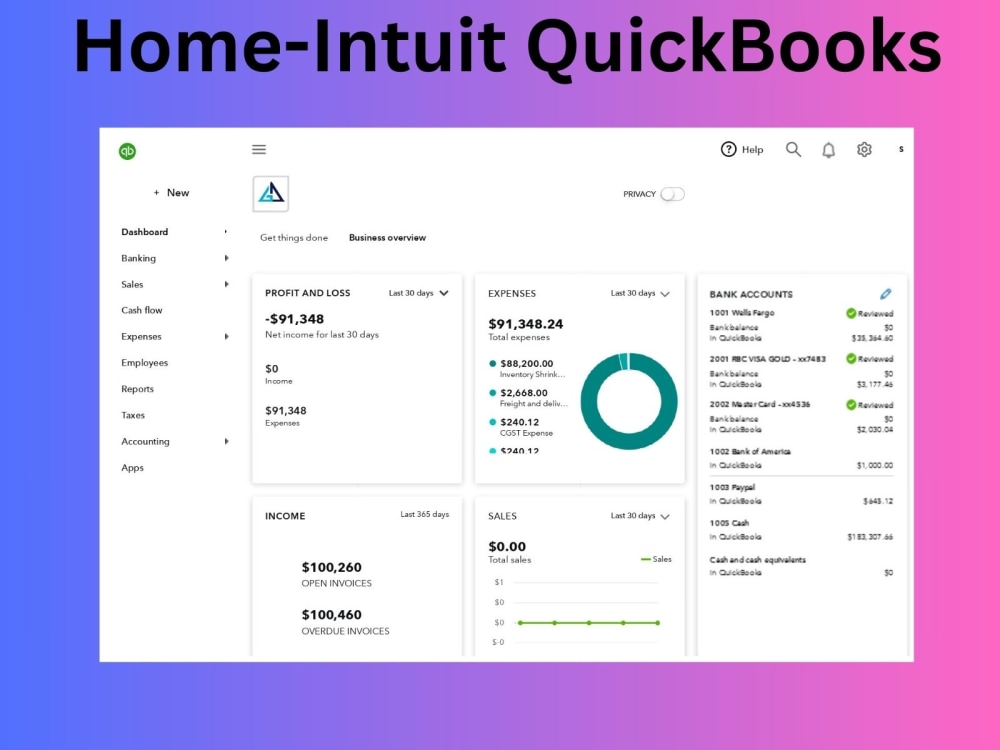Click the OPEN INVOICES amount
The height and width of the screenshot is (750, 1000).
tap(332, 565)
